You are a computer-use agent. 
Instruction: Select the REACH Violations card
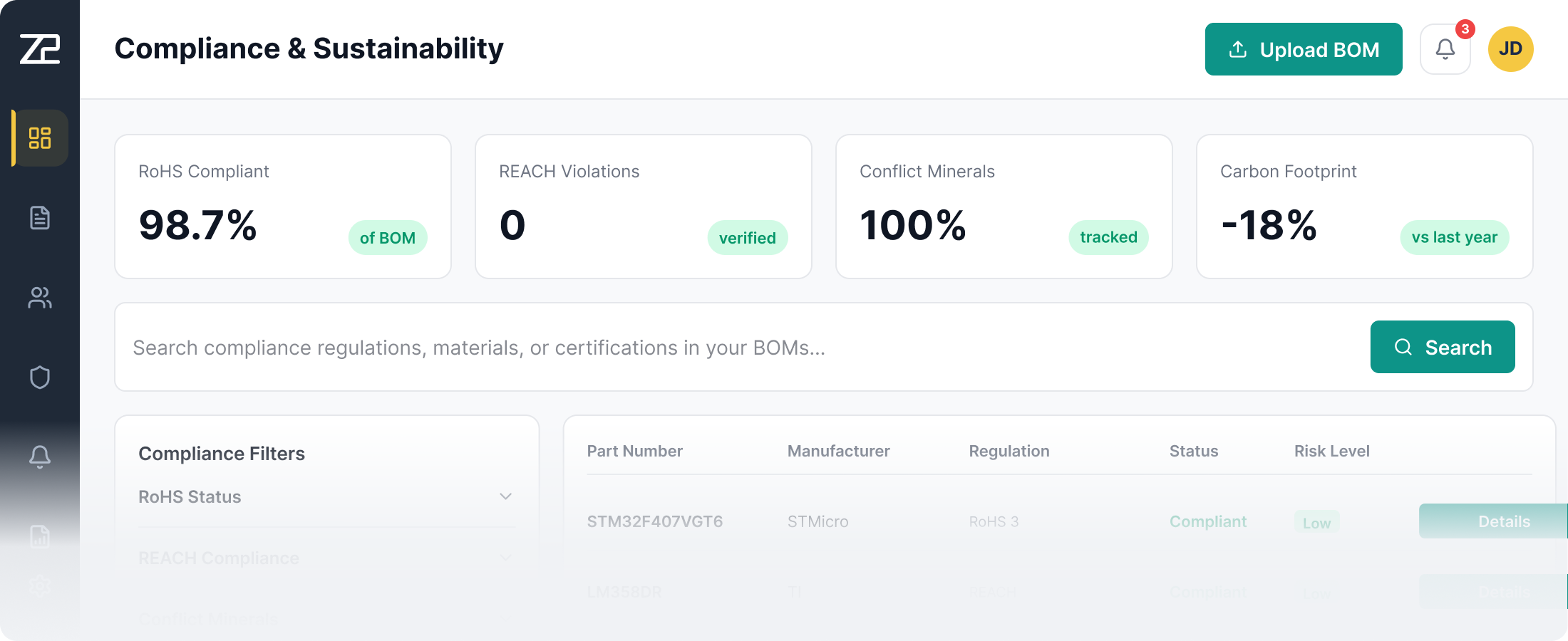click(644, 207)
